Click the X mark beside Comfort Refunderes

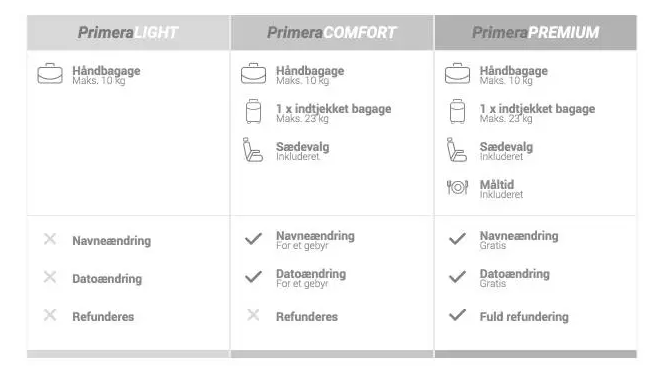[253, 315]
